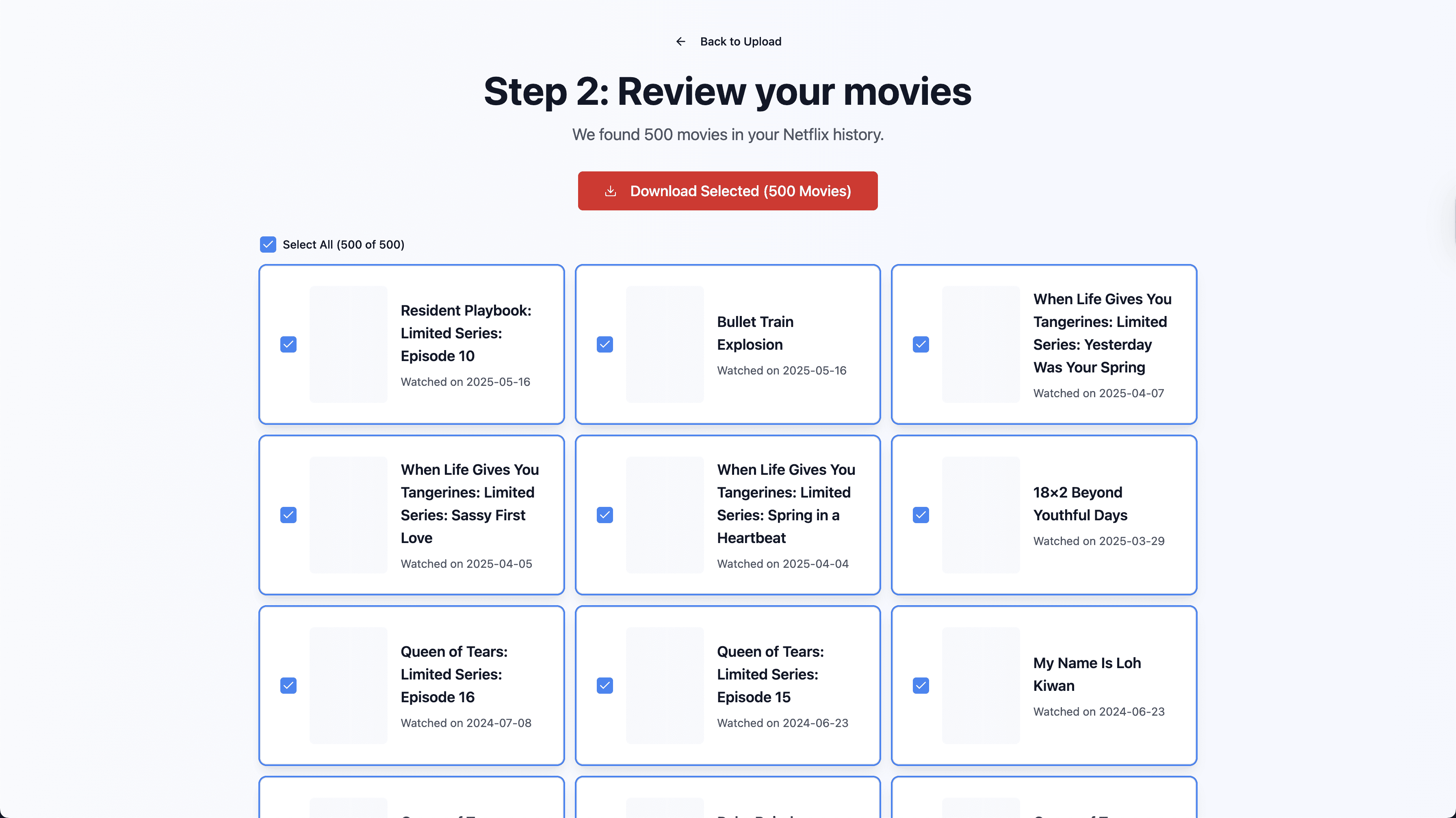Uncheck Queen of Tears Episode 16 checkbox
The image size is (1456, 818).
tap(288, 685)
